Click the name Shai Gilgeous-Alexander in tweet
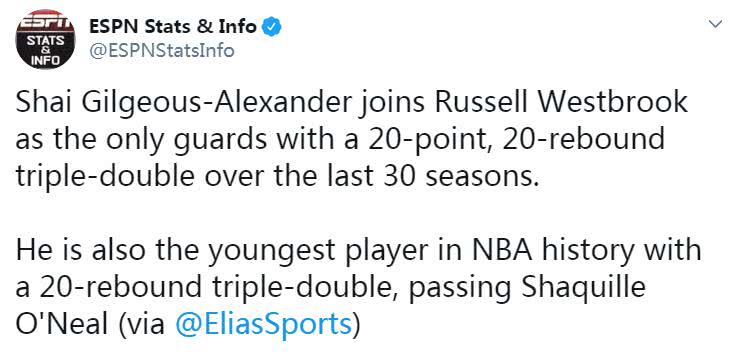This screenshot has width=732, height=362. click(x=183, y=103)
